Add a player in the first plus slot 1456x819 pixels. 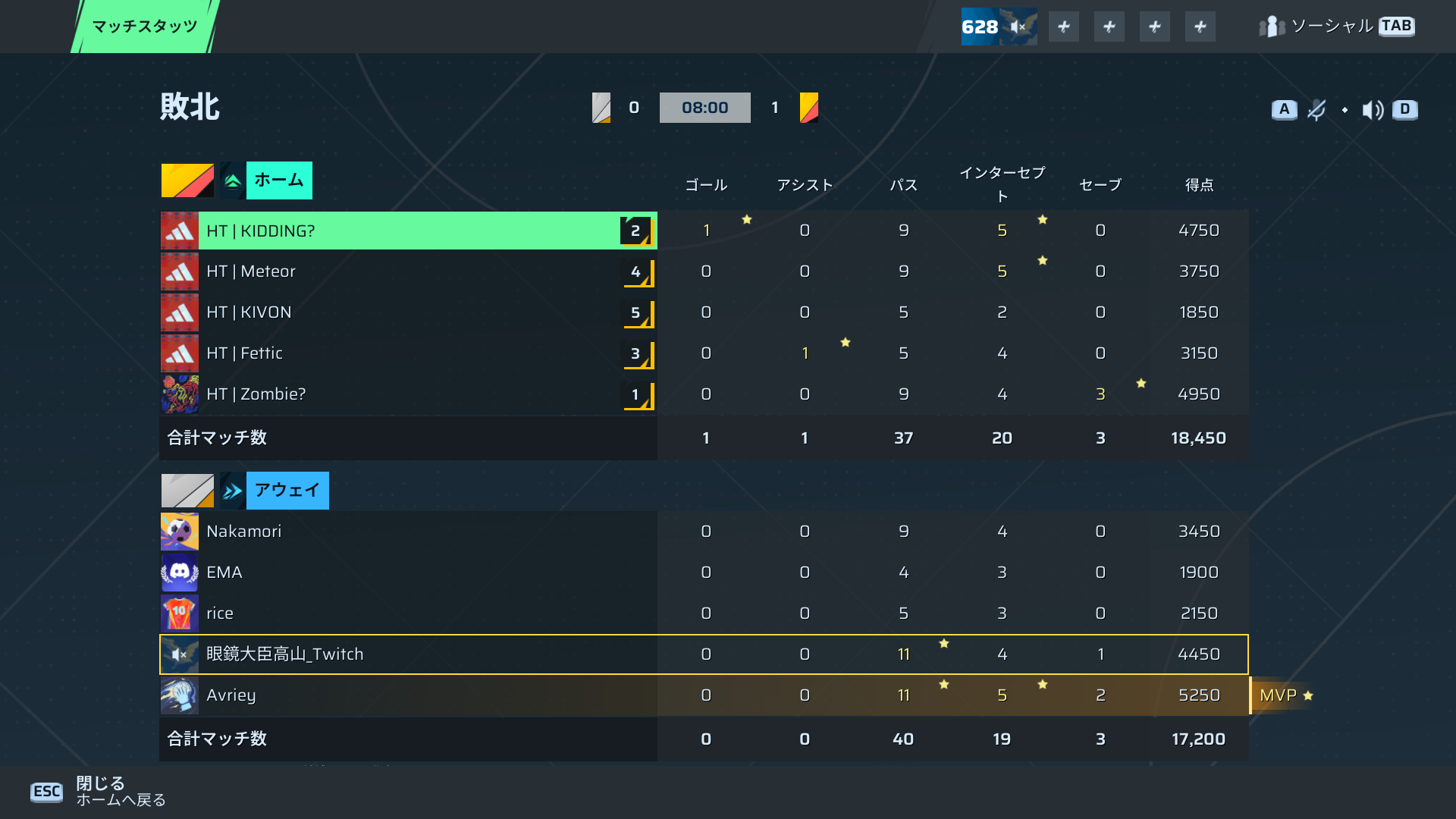(x=1064, y=27)
